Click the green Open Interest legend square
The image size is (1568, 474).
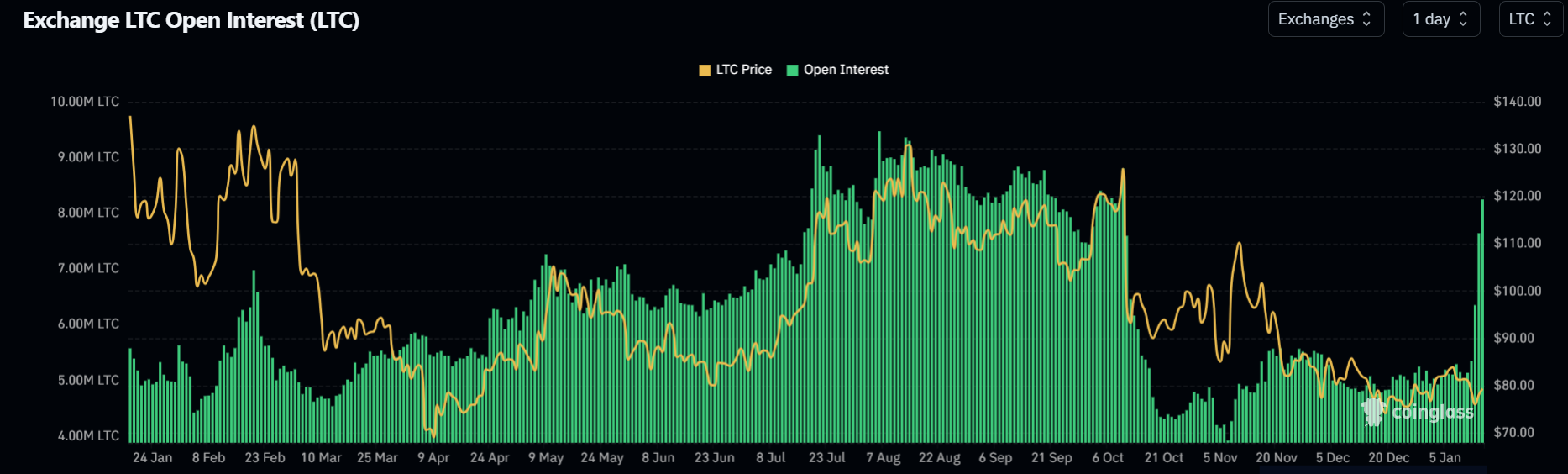tap(792, 70)
